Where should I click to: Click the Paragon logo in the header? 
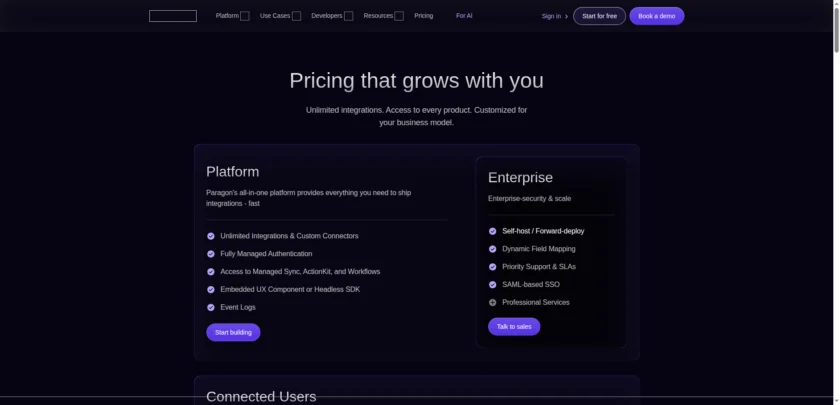tap(173, 16)
